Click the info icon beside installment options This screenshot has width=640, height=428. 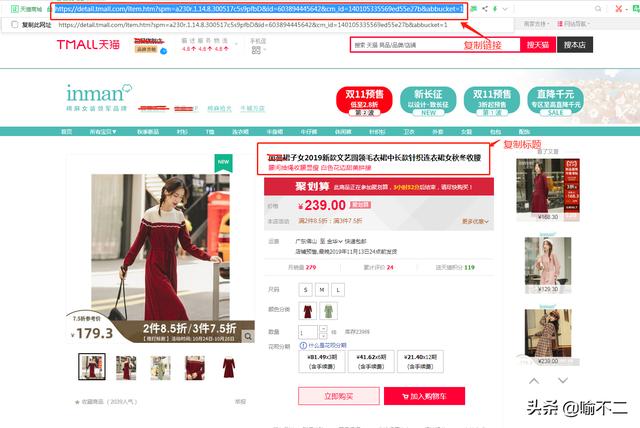pyautogui.click(x=303, y=346)
